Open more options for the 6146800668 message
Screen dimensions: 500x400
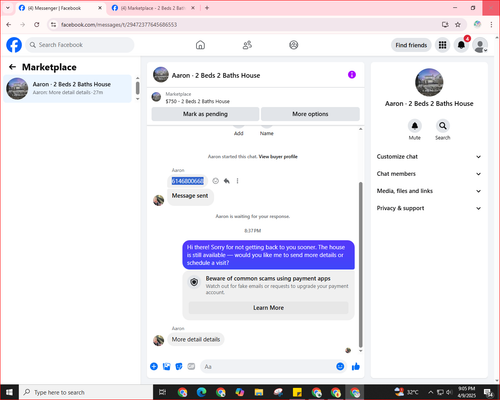tap(237, 181)
